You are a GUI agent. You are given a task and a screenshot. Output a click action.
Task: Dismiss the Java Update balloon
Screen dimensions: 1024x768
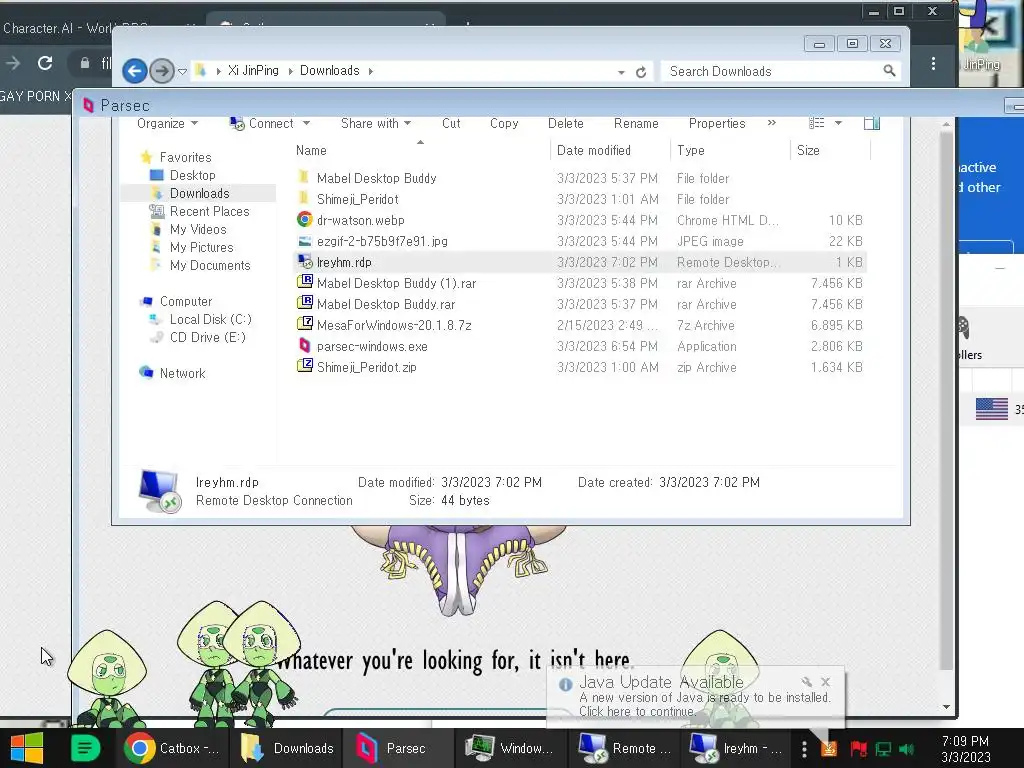coord(825,682)
